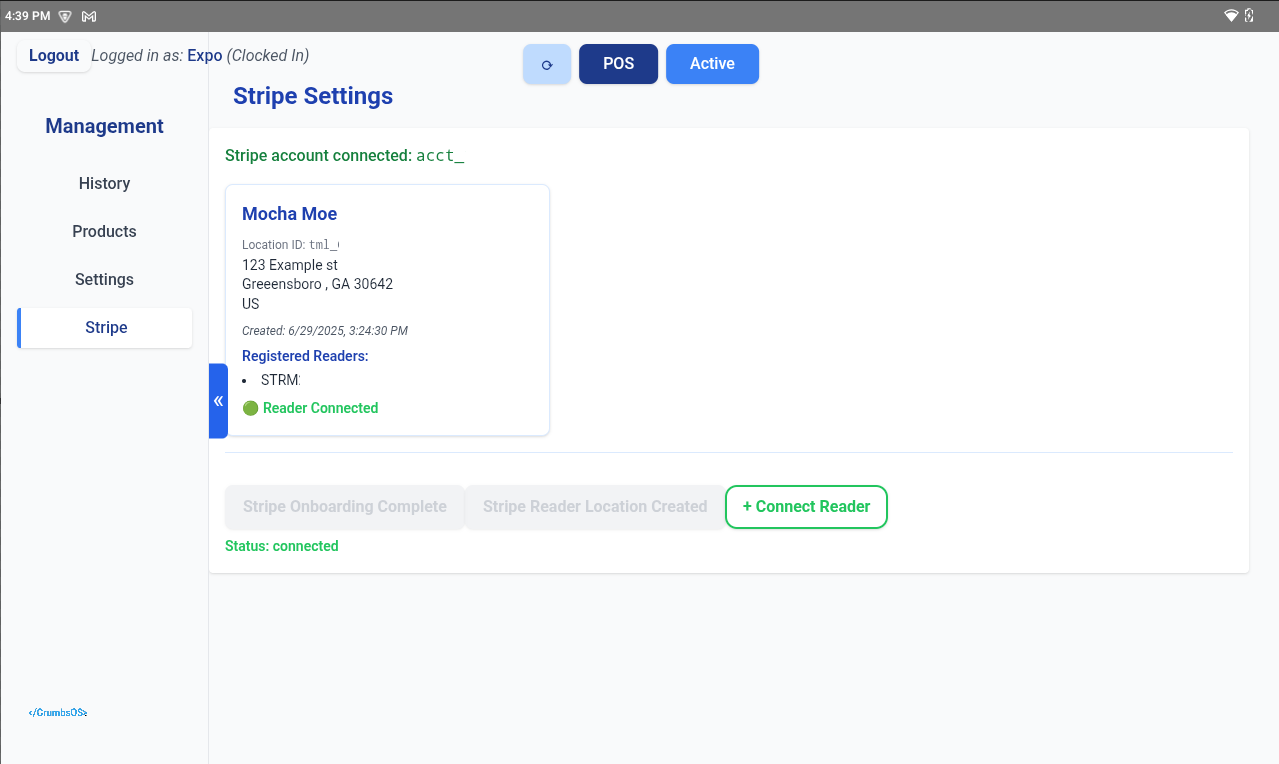Click the Active button
Screen dimensions: 1279x764
[712, 64]
